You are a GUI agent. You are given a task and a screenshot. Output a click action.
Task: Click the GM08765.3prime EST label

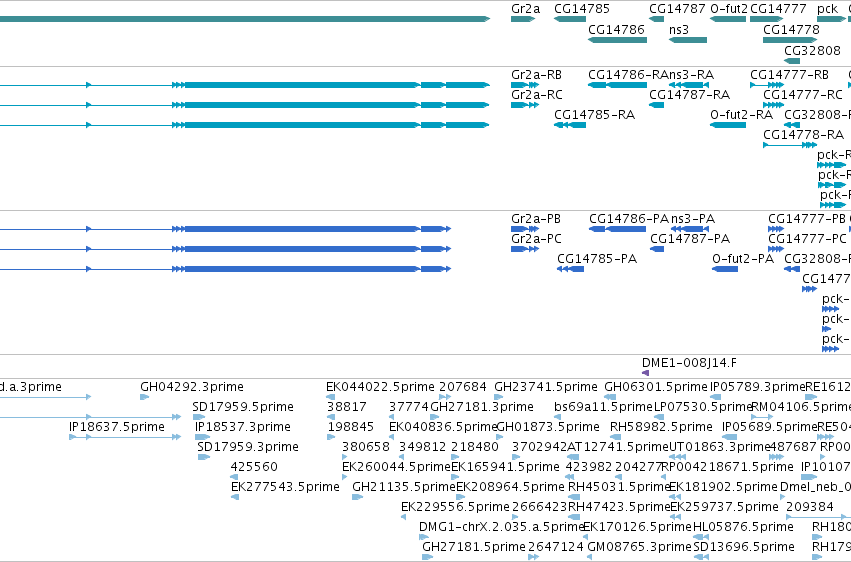pyautogui.click(x=640, y=547)
